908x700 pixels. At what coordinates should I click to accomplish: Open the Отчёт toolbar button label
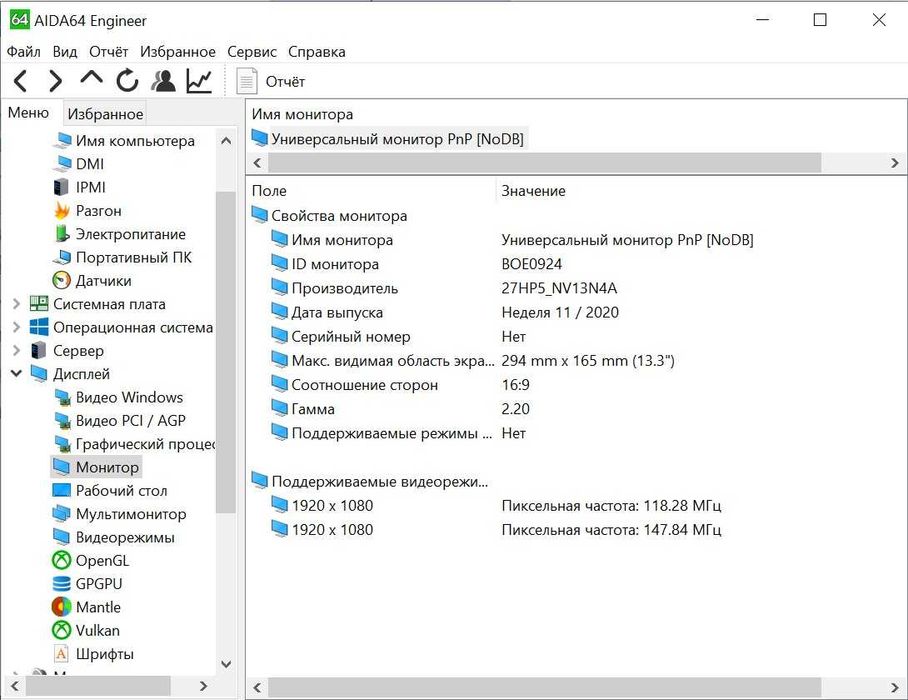[x=285, y=82]
